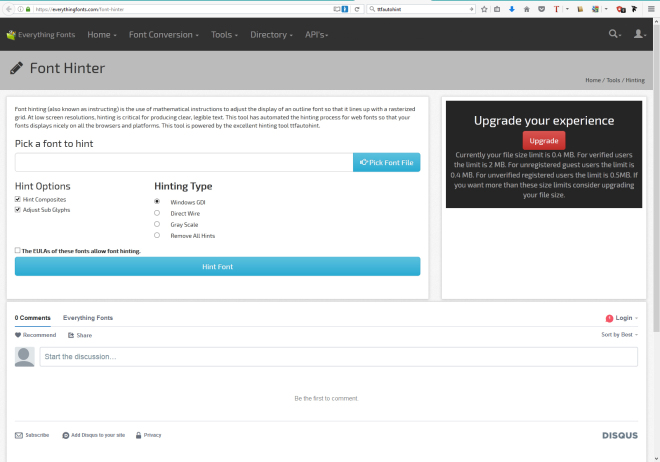Screen dimensions: 660x462
Task: Click the scrollbar down arrow
Action: 656,458
